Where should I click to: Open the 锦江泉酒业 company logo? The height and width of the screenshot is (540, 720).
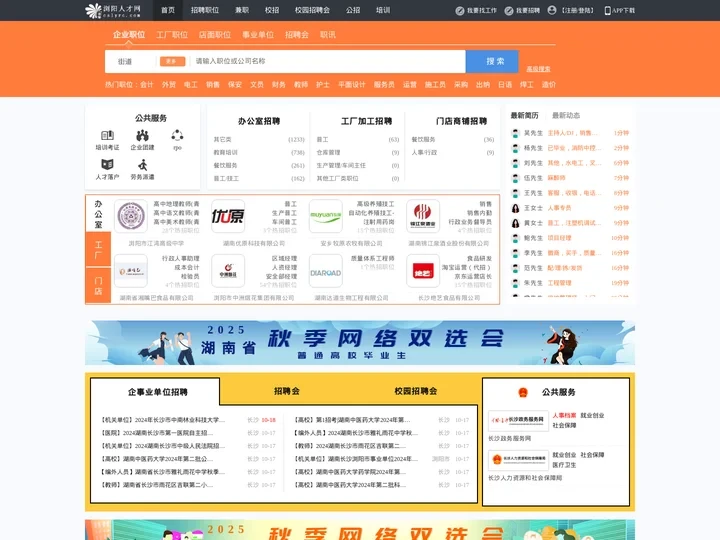tap(423, 216)
